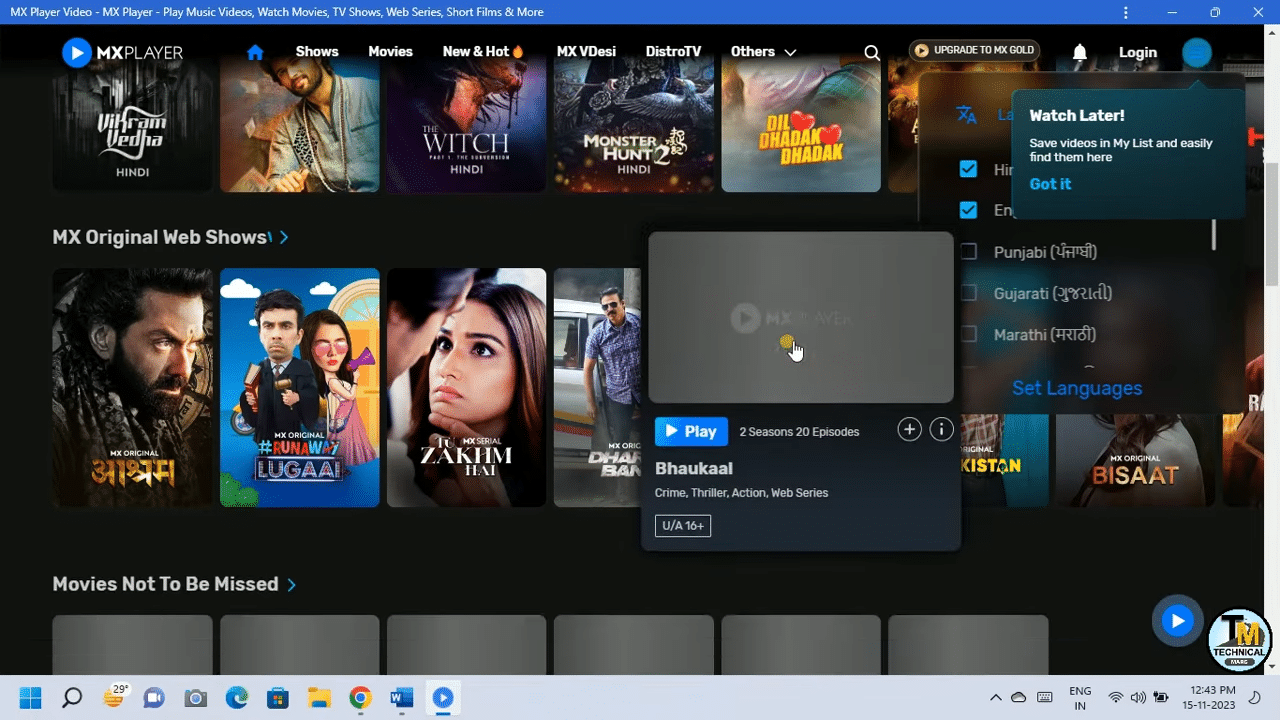The height and width of the screenshot is (720, 1280).
Task: Open Microsoft Edge from taskbar
Action: tap(237, 698)
